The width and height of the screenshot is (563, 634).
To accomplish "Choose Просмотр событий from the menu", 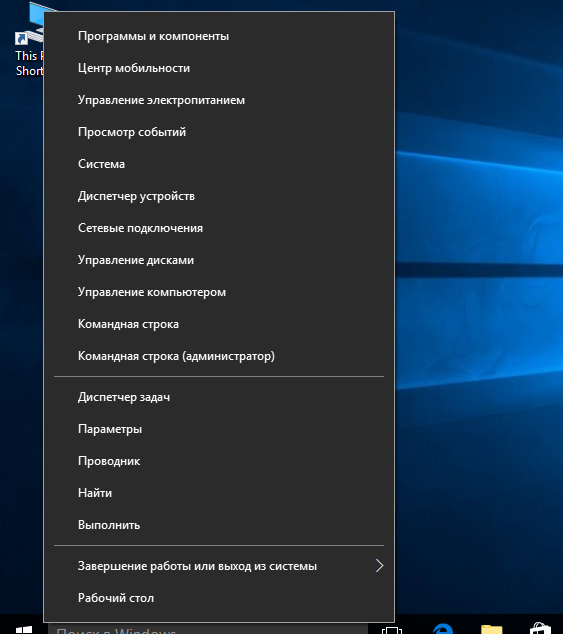I will pyautogui.click(x=219, y=132).
